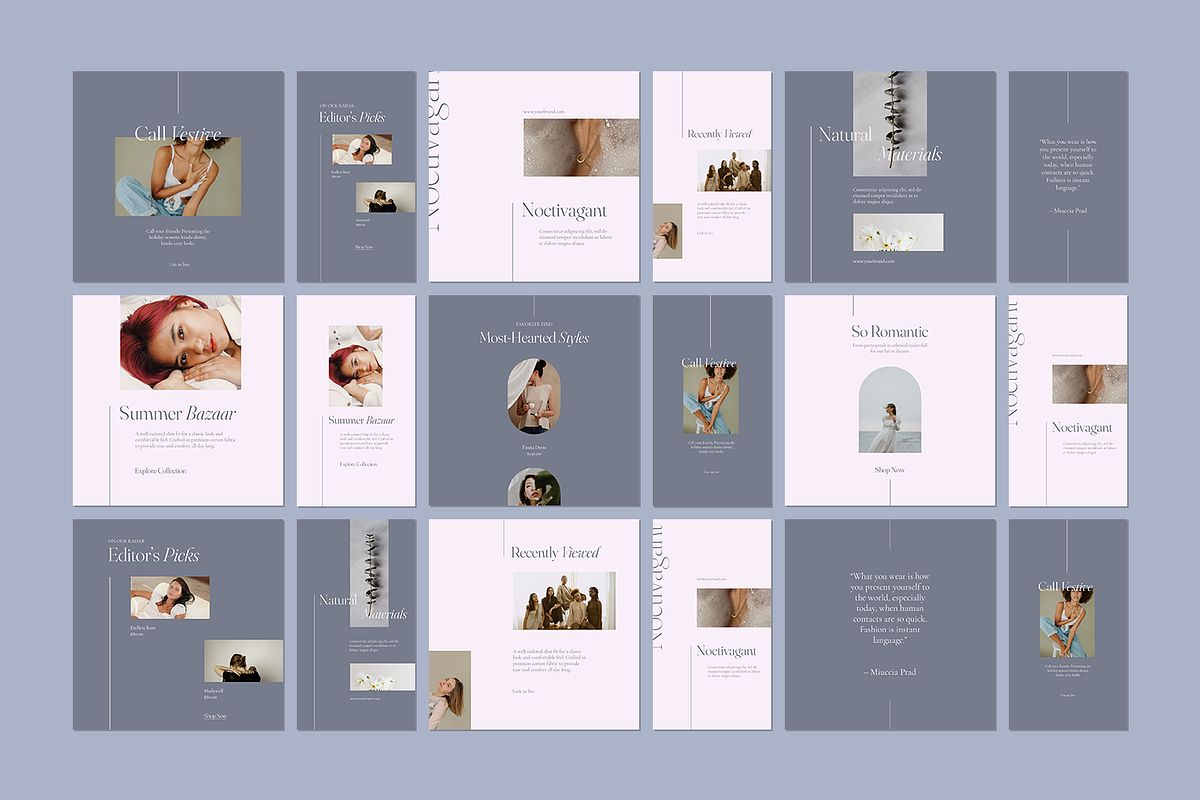Click 'Explore Collection' in the wide Summer Bazaar card
The width and height of the screenshot is (1200, 800).
click(x=161, y=470)
